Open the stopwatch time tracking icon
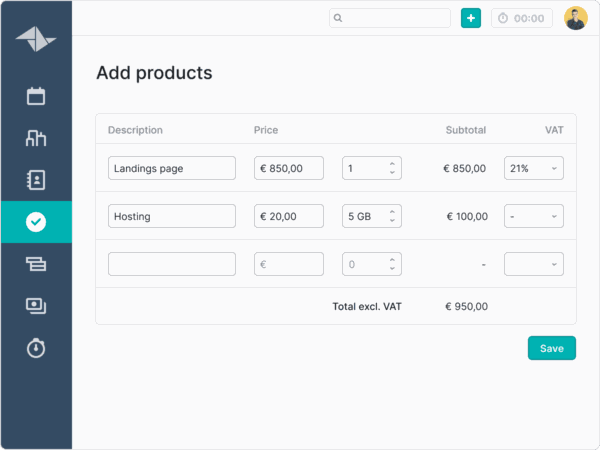This screenshot has height=450, width=600. (36, 347)
